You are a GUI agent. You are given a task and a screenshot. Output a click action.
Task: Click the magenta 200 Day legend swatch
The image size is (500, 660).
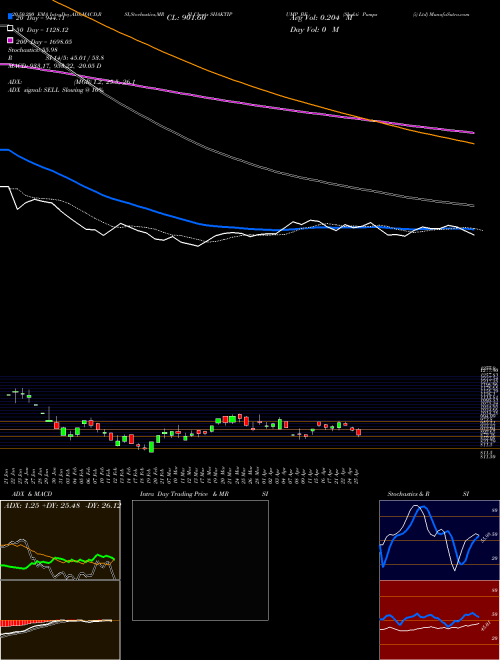(10, 40)
